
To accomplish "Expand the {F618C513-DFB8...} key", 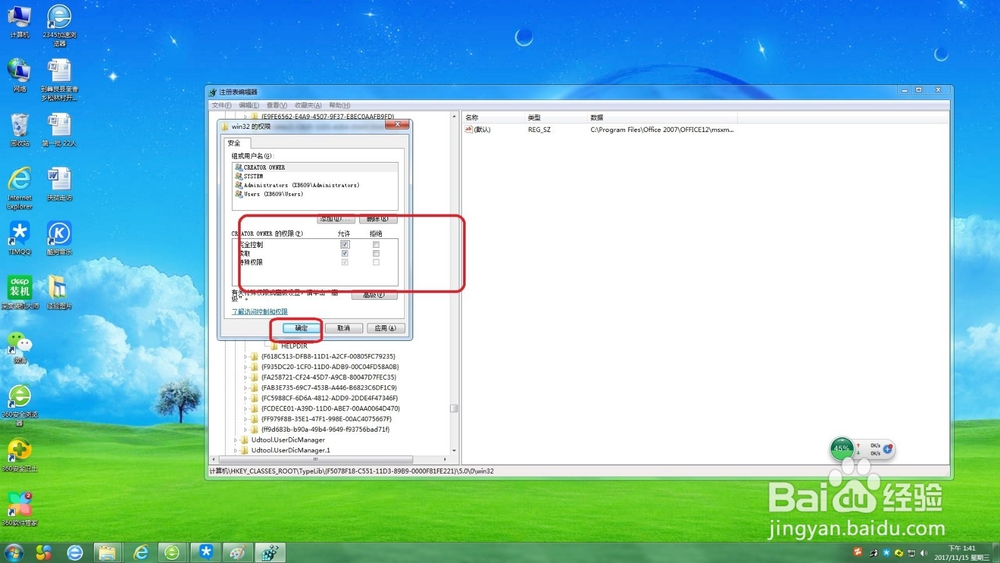I will [x=246, y=356].
